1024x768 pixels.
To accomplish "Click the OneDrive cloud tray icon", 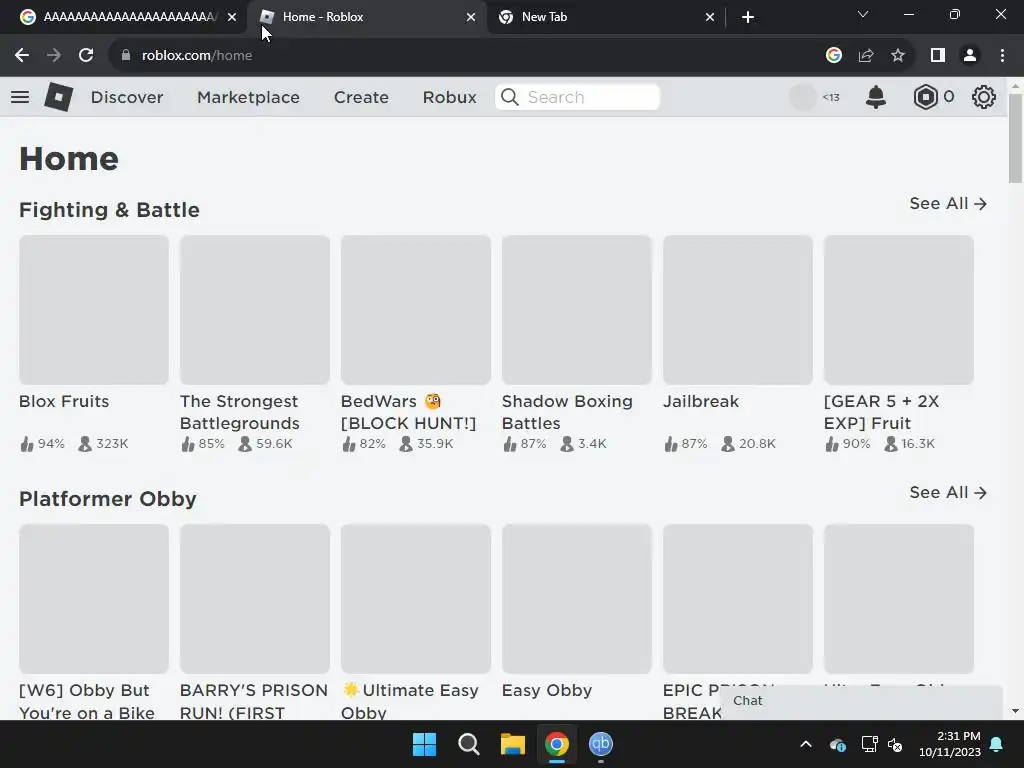I will pos(838,744).
